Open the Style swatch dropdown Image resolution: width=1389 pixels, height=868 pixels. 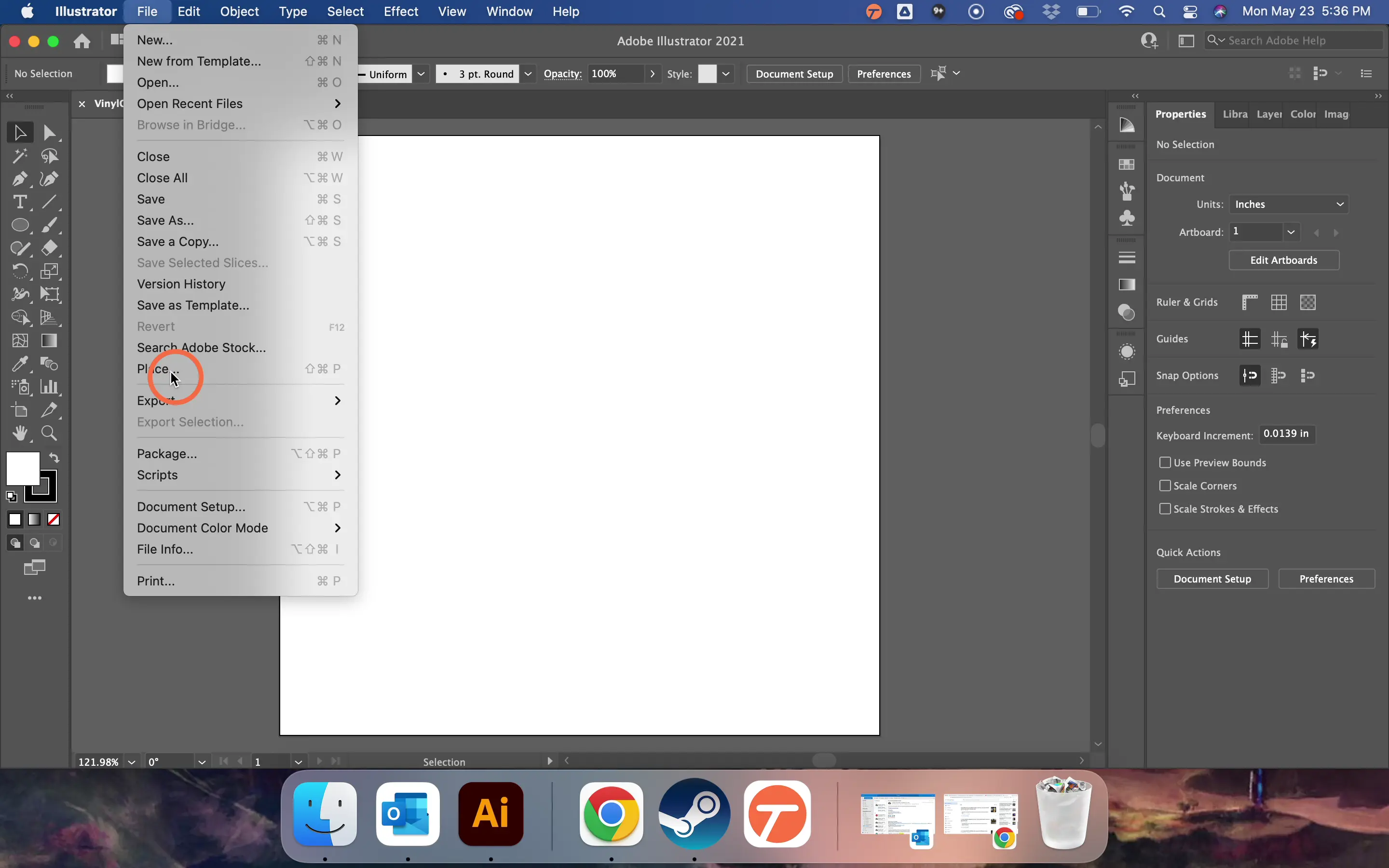(726, 73)
